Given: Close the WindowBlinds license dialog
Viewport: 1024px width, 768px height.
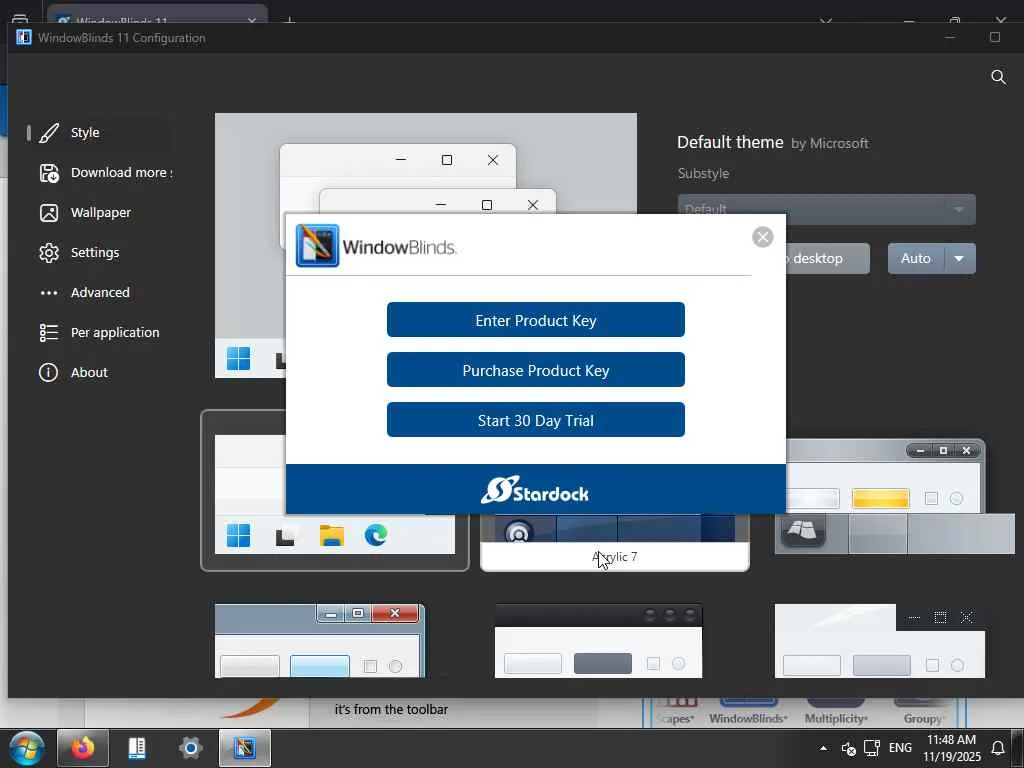Looking at the screenshot, I should [762, 237].
